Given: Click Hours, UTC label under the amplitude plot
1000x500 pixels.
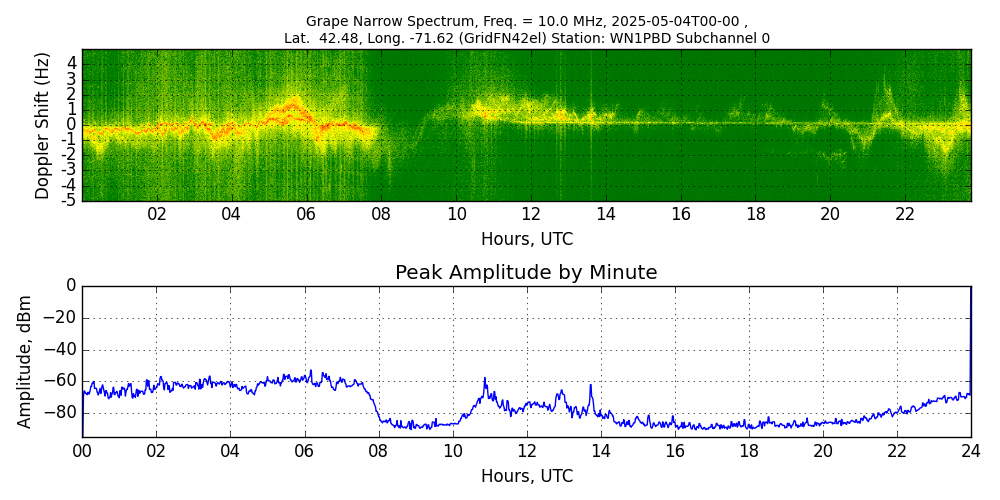Looking at the screenshot, I should pyautogui.click(x=526, y=476).
